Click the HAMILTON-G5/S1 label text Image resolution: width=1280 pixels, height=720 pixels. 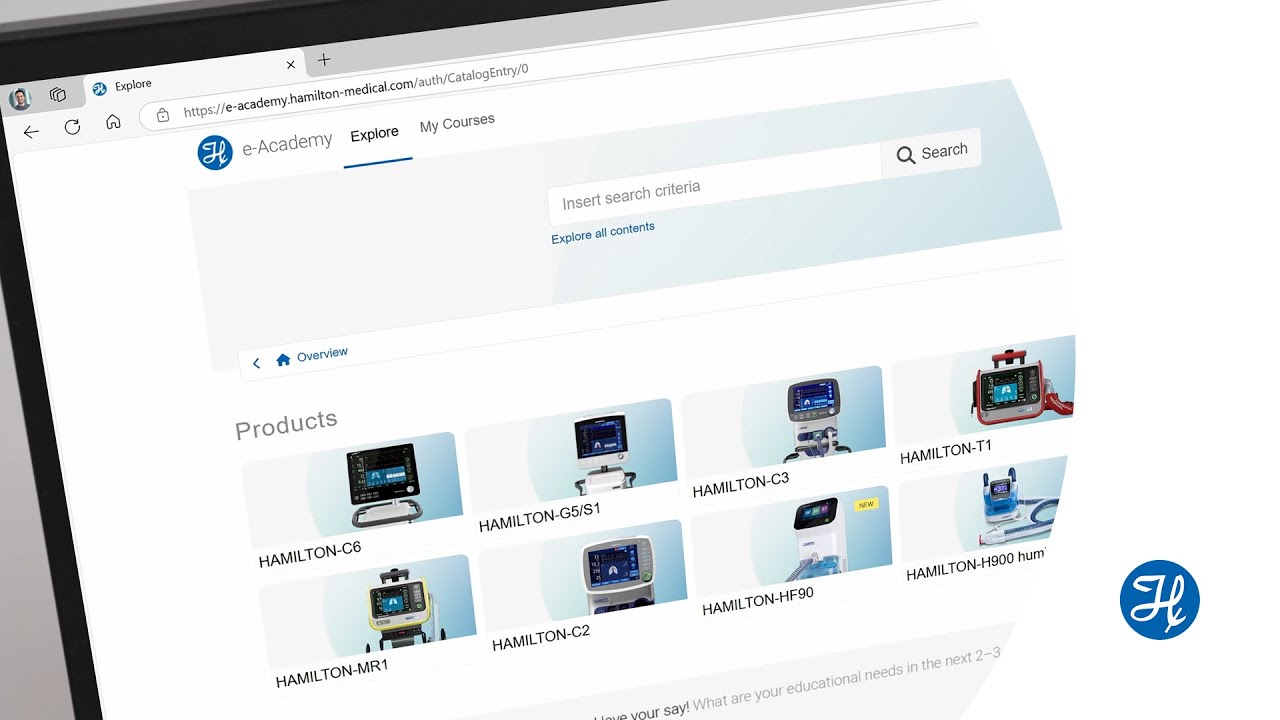pos(540,517)
